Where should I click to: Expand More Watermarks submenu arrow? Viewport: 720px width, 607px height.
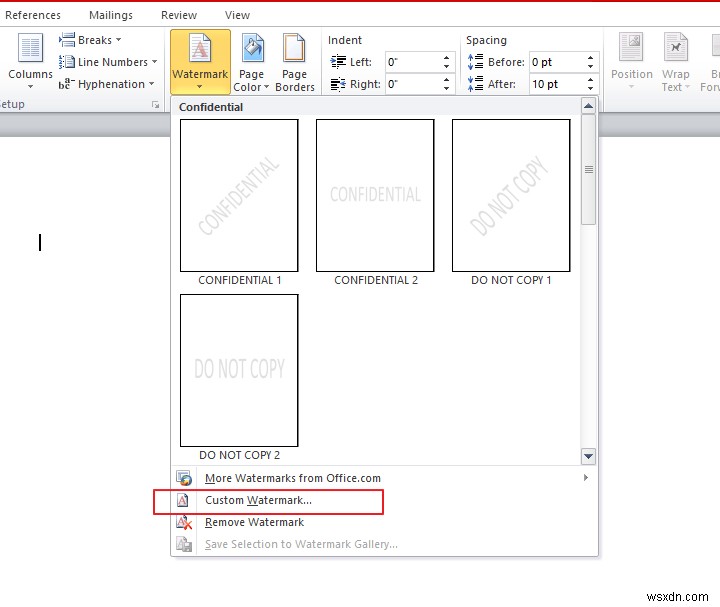coord(585,478)
